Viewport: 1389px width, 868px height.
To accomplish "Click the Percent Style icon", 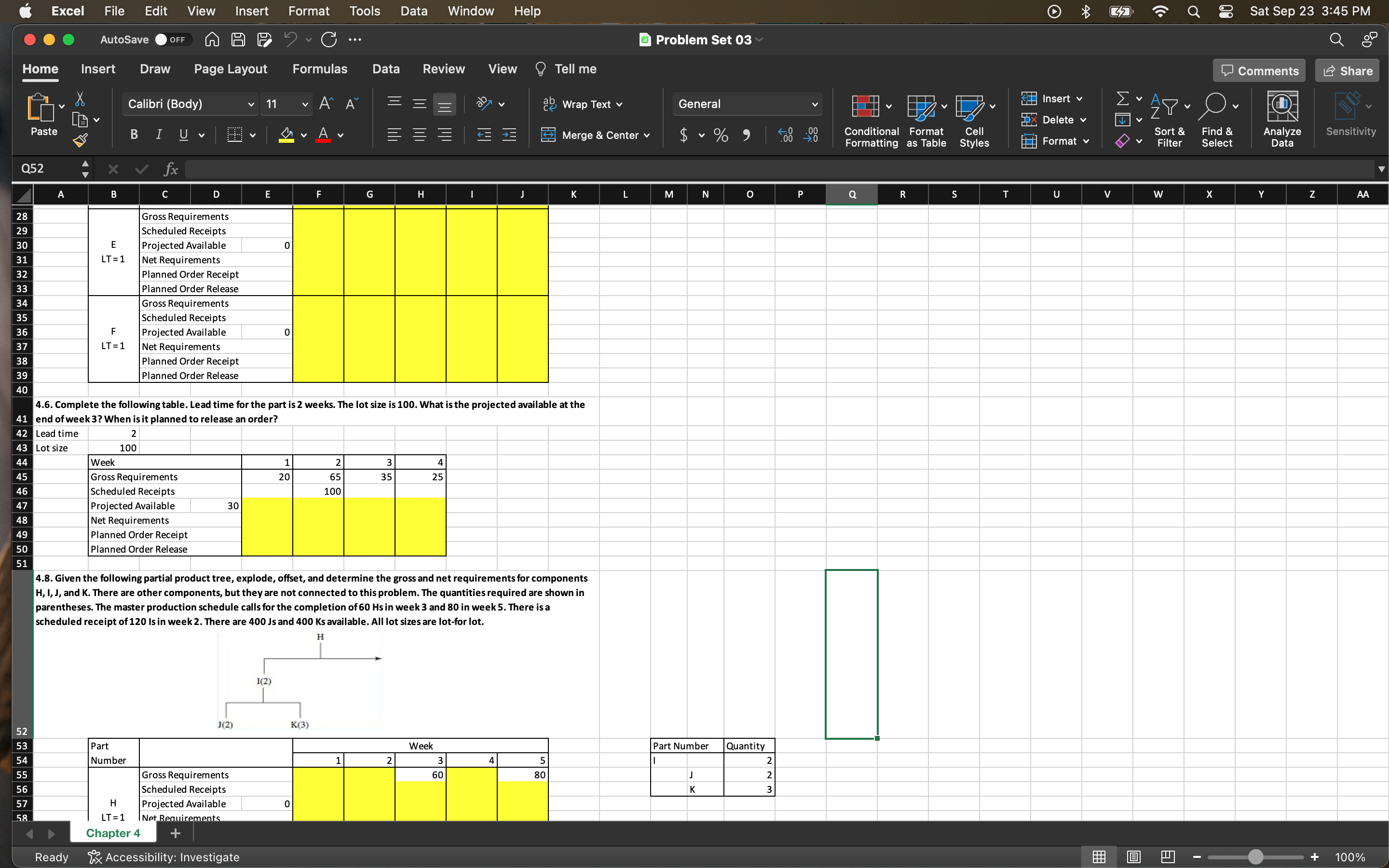I will (x=721, y=136).
